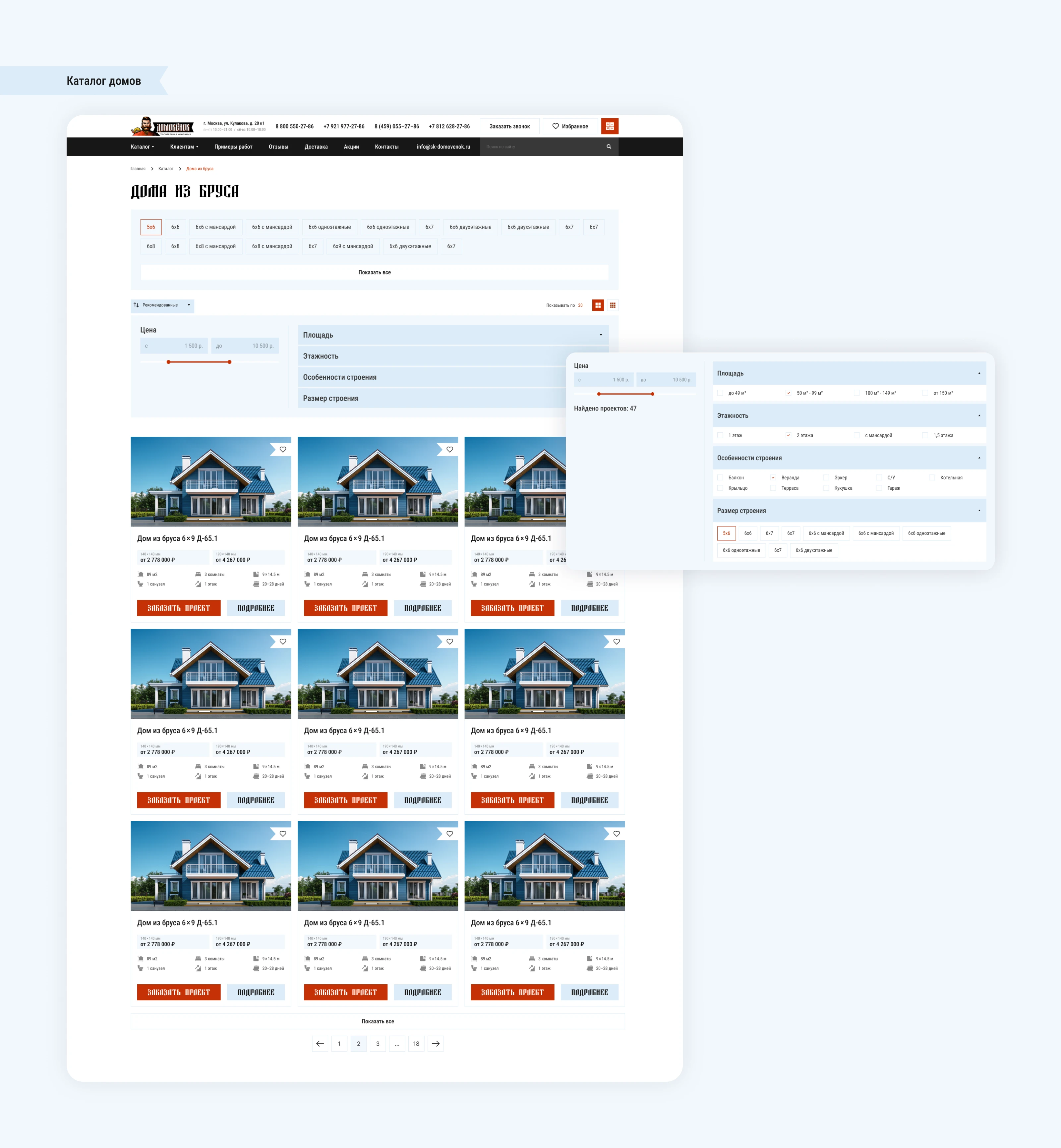
Task: Click the right handle of price slider
Action: pos(229,362)
